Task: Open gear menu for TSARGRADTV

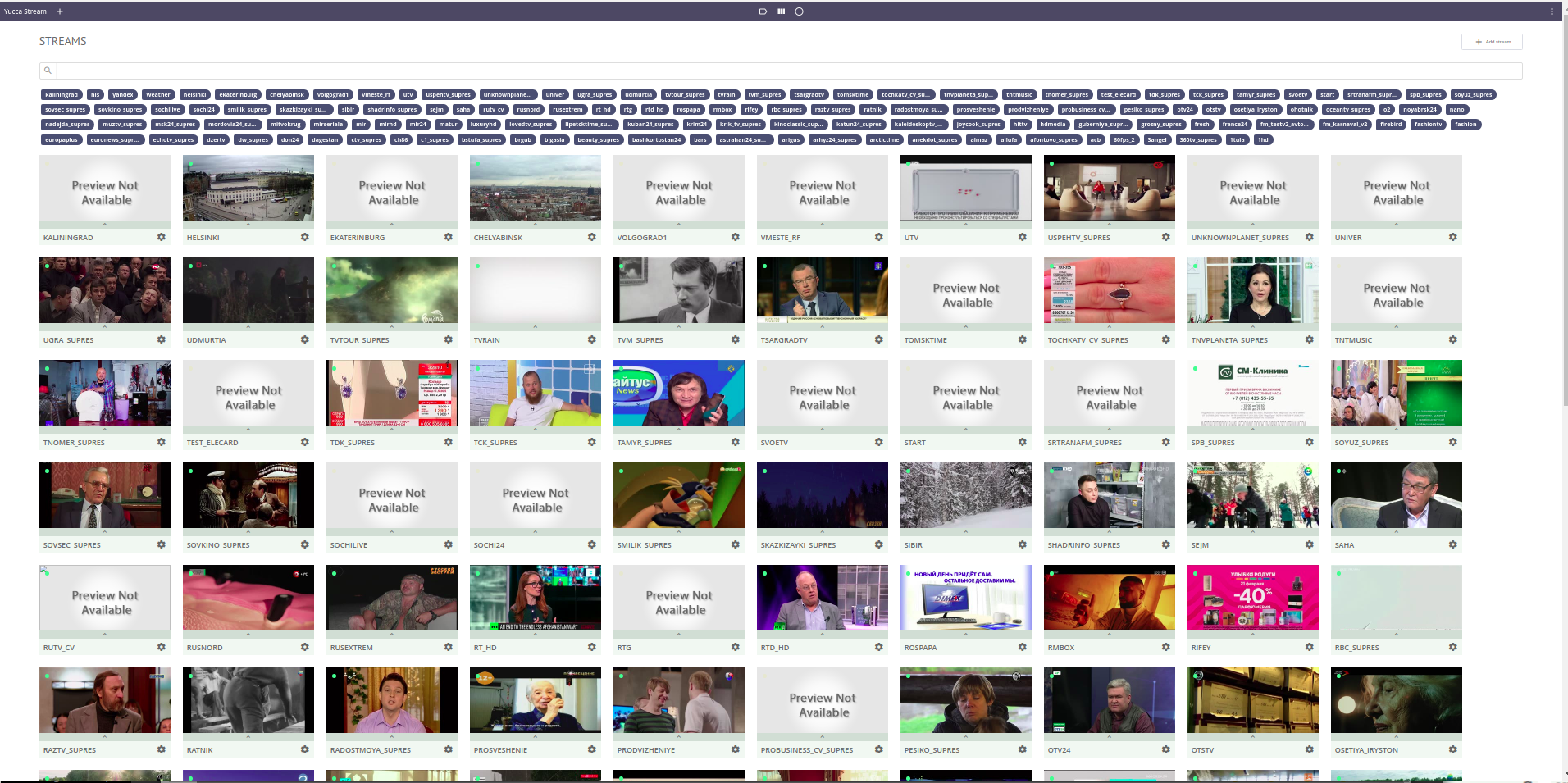Action: tap(879, 339)
